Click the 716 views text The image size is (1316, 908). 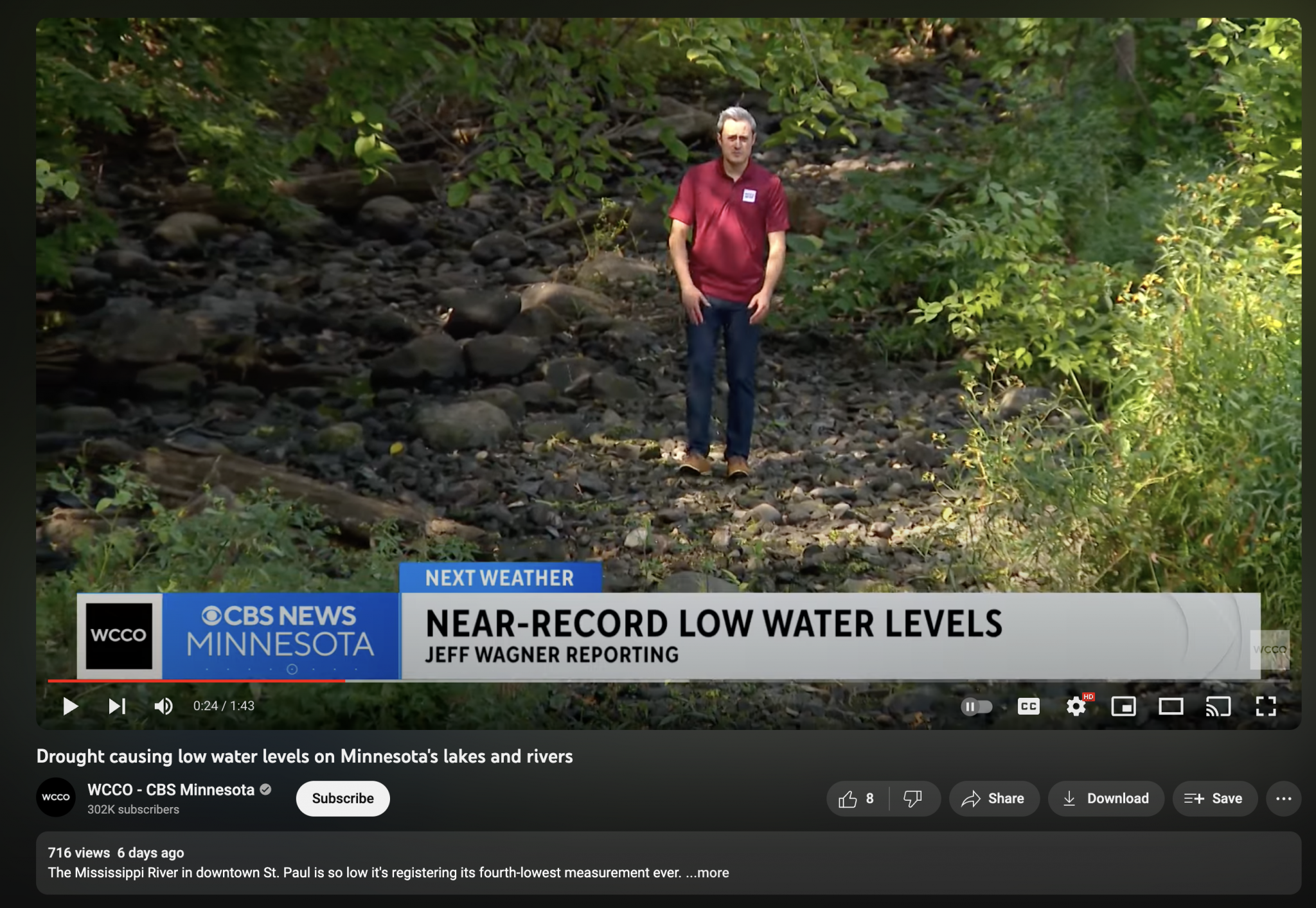[79, 853]
